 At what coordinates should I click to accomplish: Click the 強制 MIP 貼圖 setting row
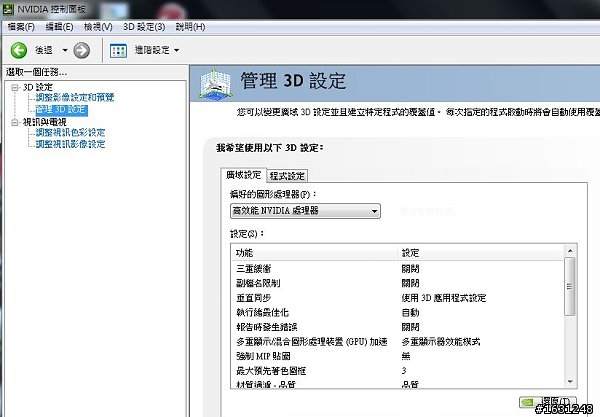click(398, 356)
